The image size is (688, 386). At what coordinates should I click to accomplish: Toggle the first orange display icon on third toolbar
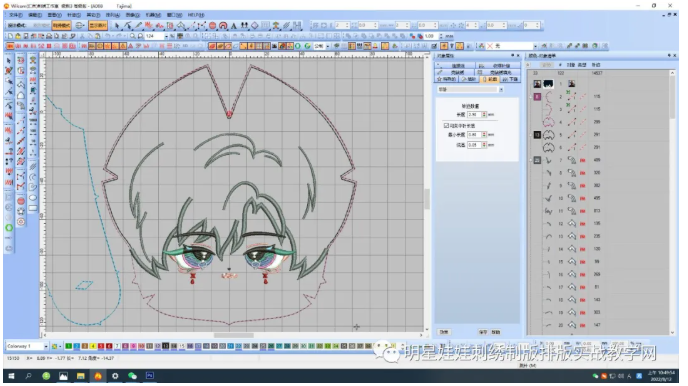click(x=10, y=46)
